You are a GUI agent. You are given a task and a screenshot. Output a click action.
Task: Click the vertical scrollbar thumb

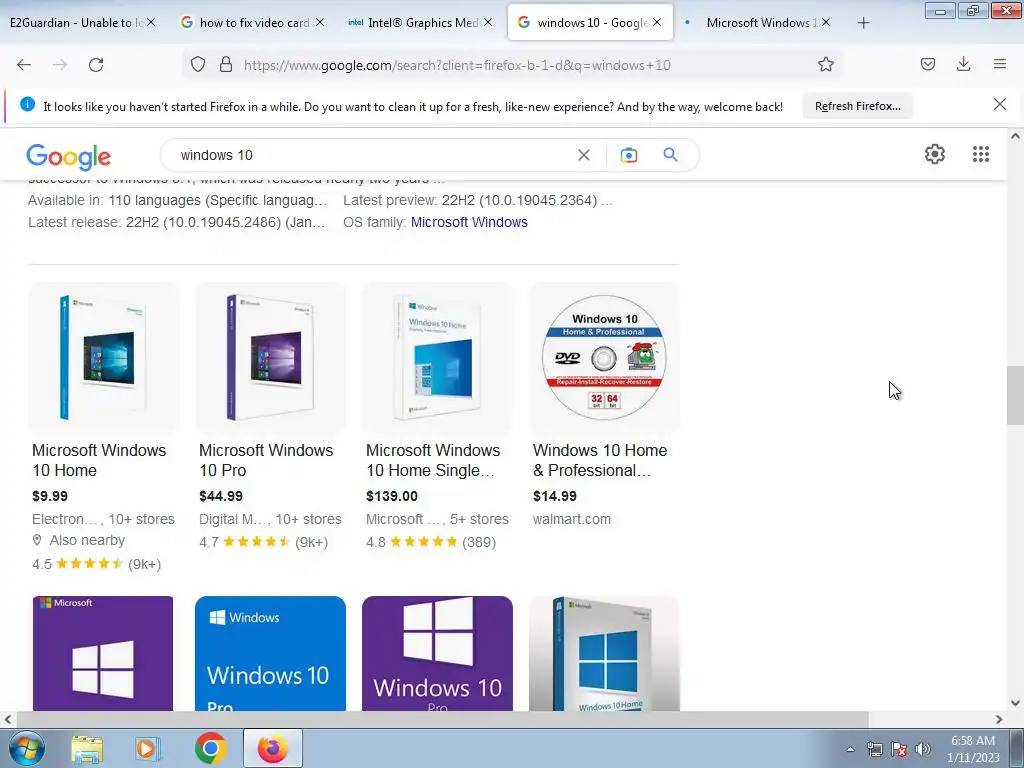pos(1015,396)
